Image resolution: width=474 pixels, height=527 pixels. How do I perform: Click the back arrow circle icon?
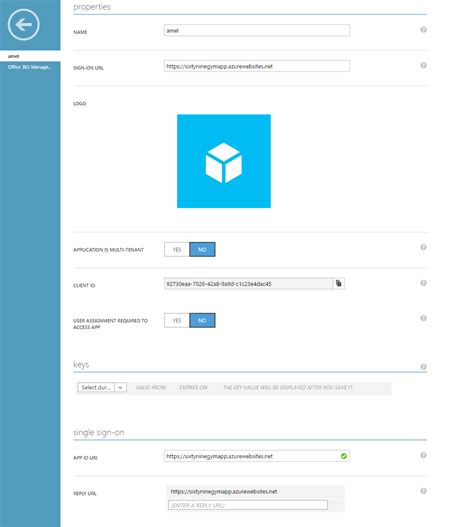click(x=24, y=25)
